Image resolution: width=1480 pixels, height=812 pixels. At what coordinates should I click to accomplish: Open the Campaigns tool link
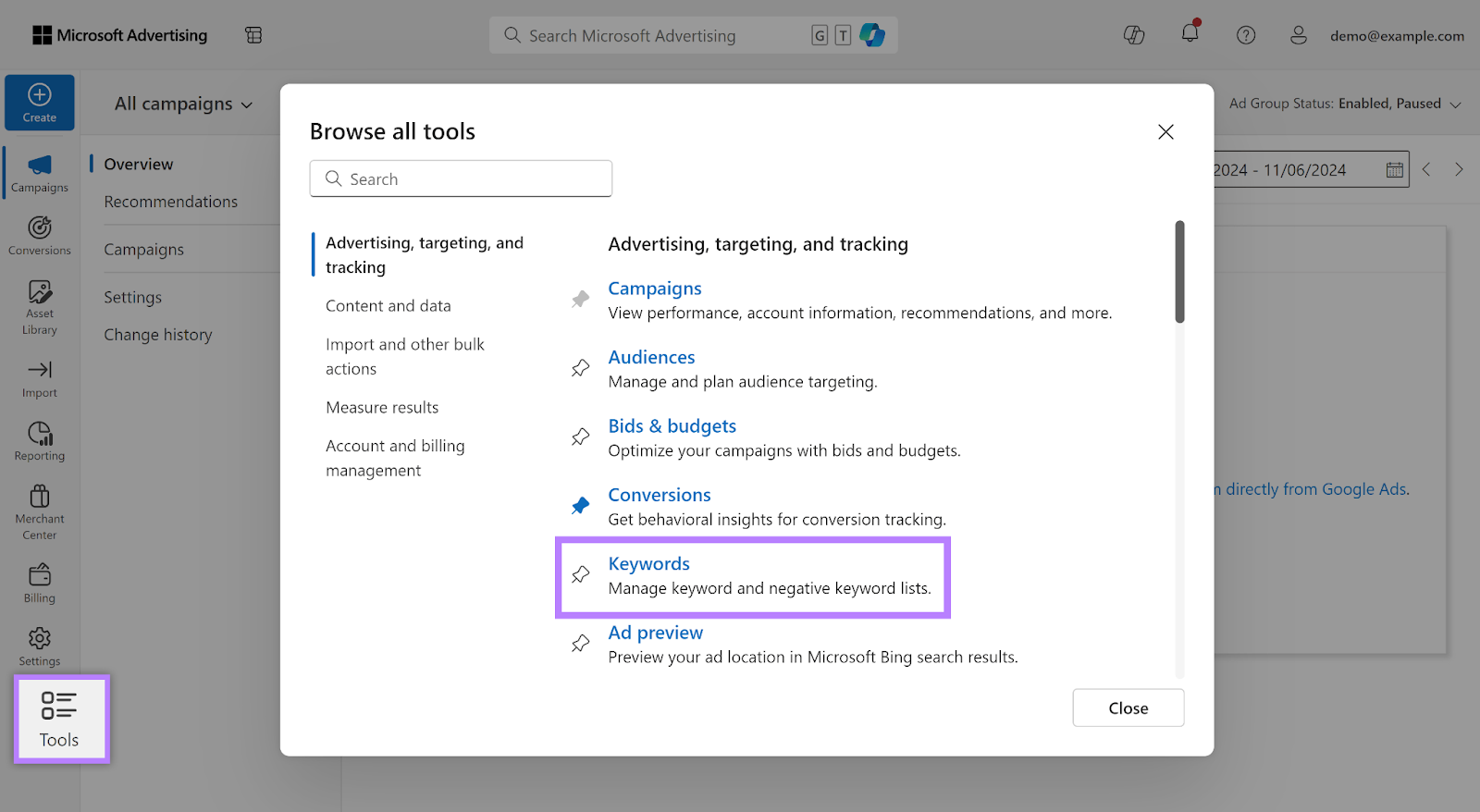coord(655,289)
